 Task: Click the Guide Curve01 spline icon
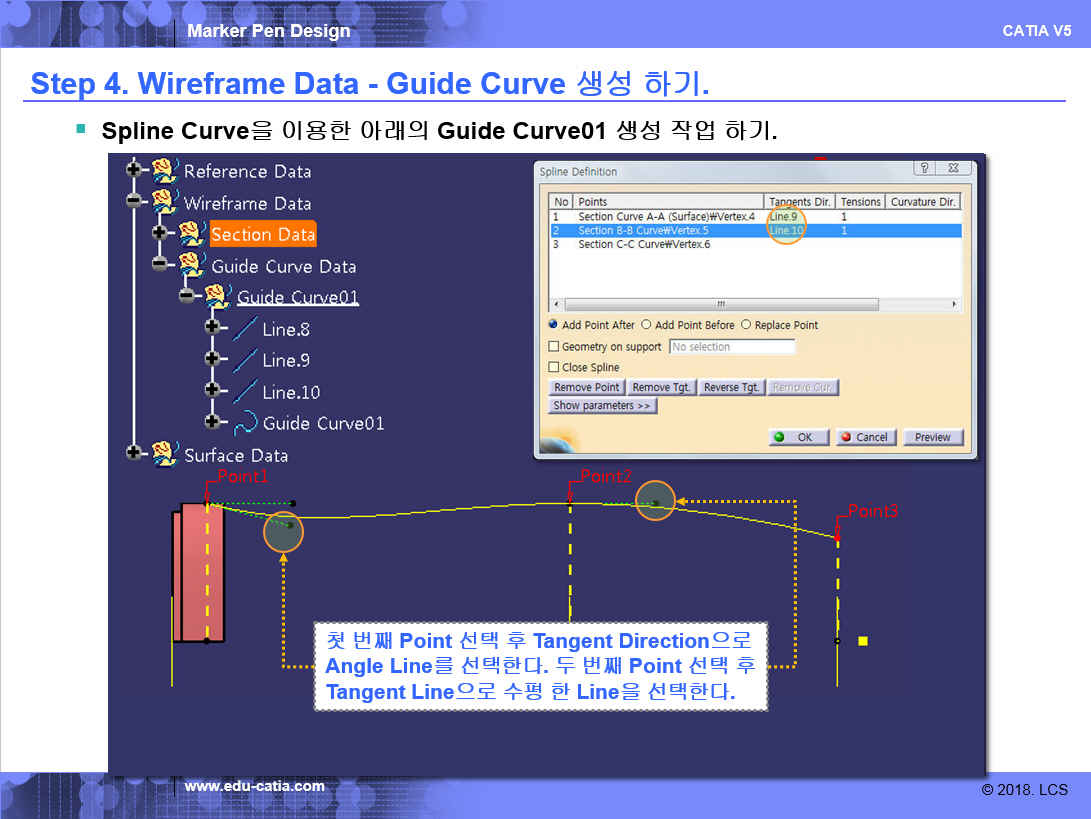tap(245, 424)
